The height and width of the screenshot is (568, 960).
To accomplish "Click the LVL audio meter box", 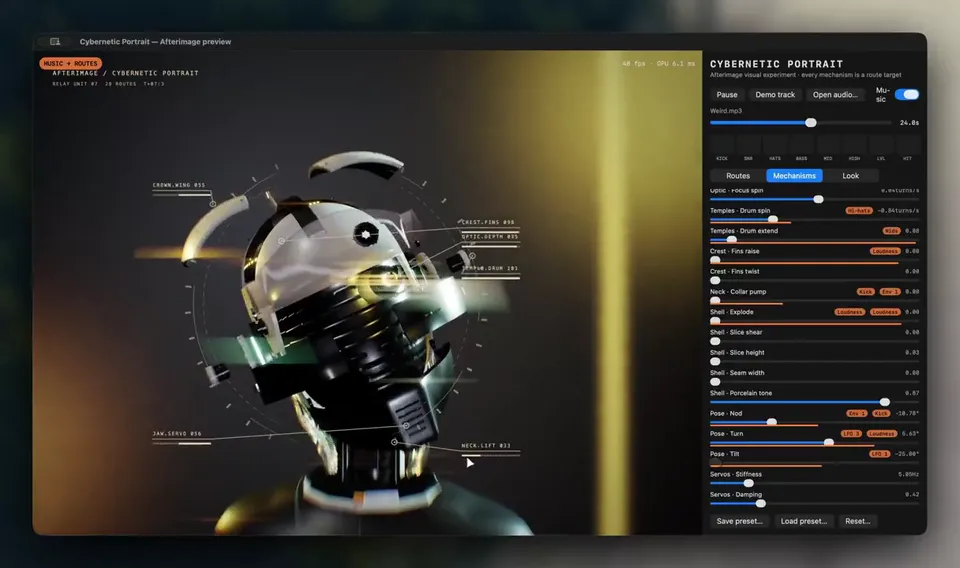I will tap(881, 145).
